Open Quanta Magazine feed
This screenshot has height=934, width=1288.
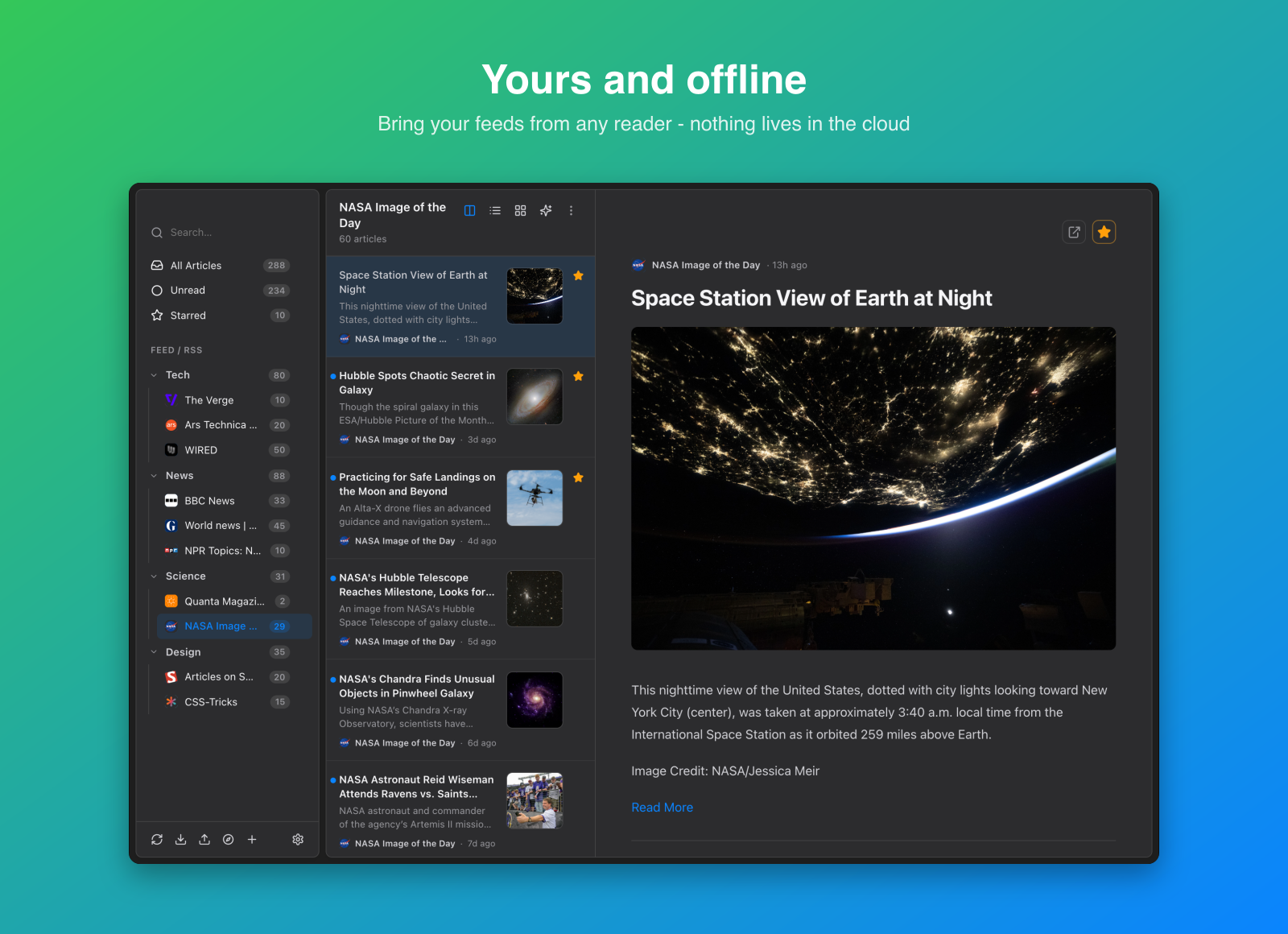(234, 601)
